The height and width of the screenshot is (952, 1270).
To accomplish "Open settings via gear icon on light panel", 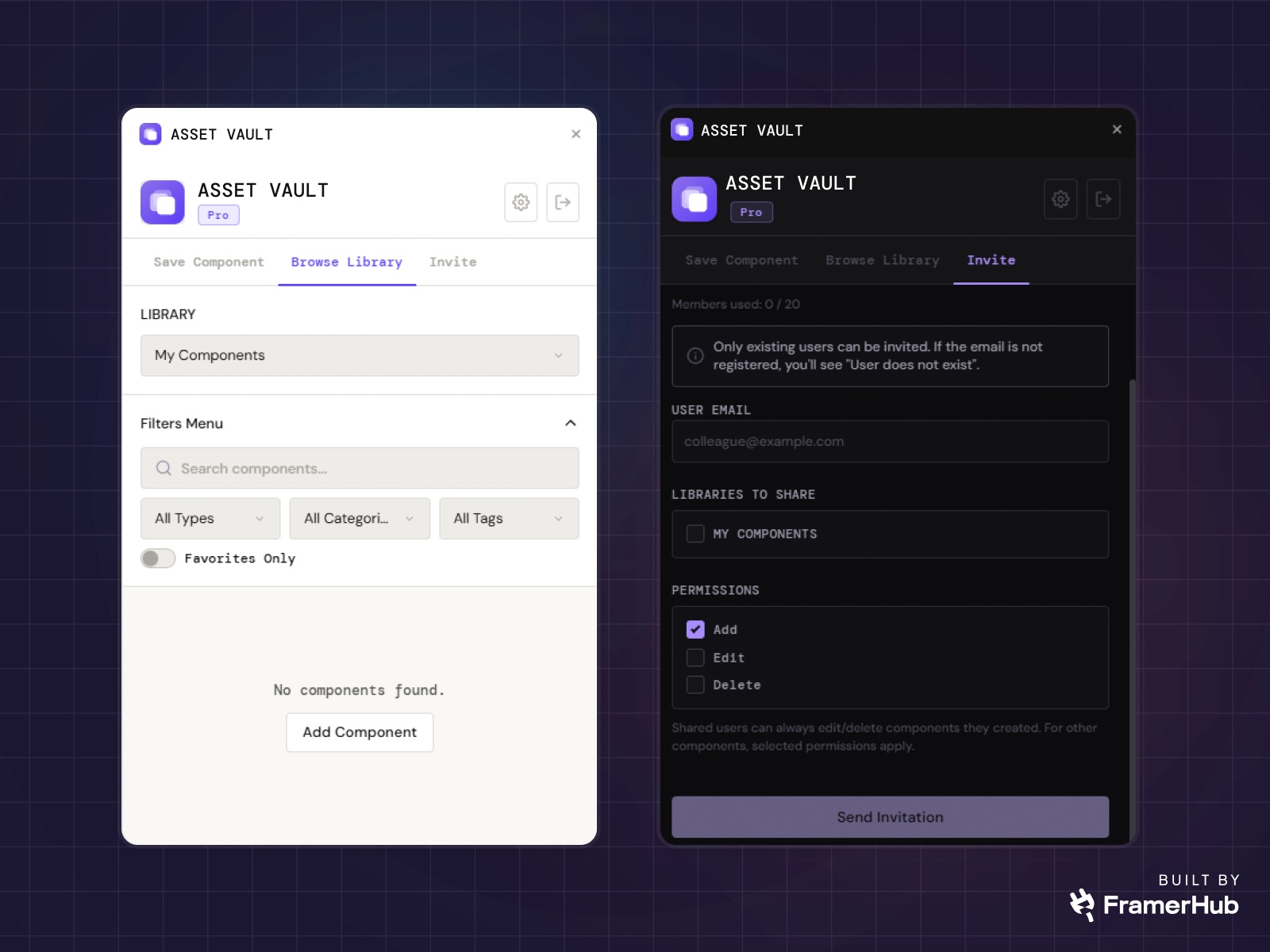I will point(521,202).
